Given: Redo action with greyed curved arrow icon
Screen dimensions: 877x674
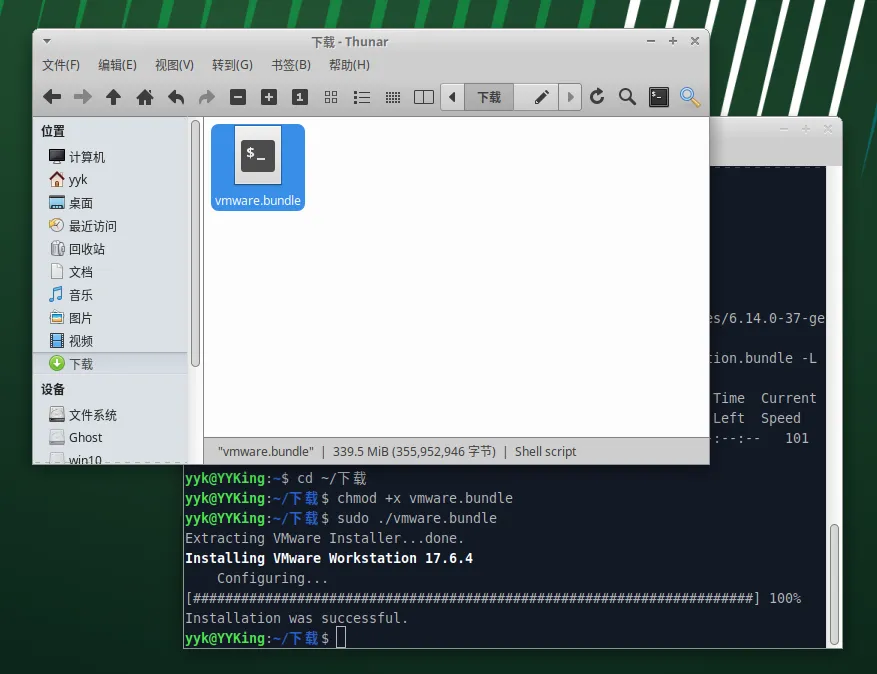Looking at the screenshot, I should [x=207, y=97].
